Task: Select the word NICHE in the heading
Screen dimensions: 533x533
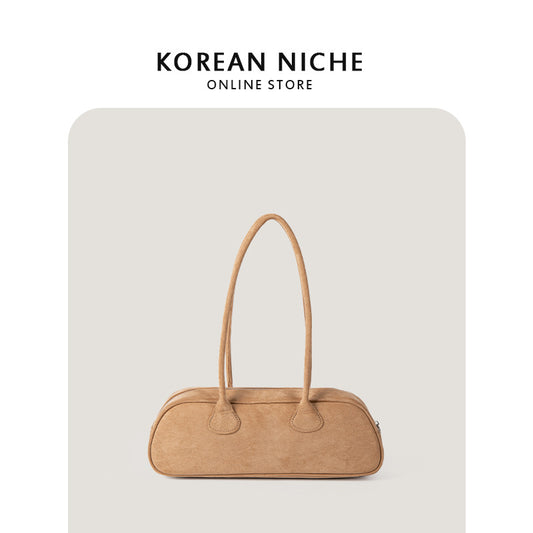Action: coord(321,62)
